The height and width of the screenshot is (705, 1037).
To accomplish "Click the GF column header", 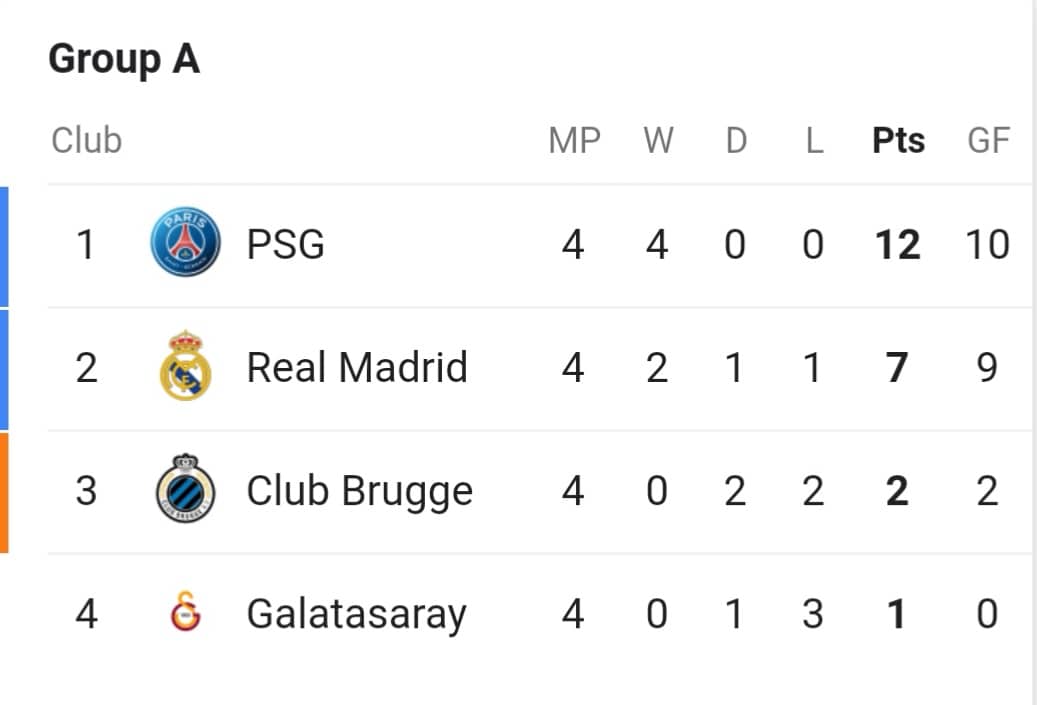I will pyautogui.click(x=989, y=140).
